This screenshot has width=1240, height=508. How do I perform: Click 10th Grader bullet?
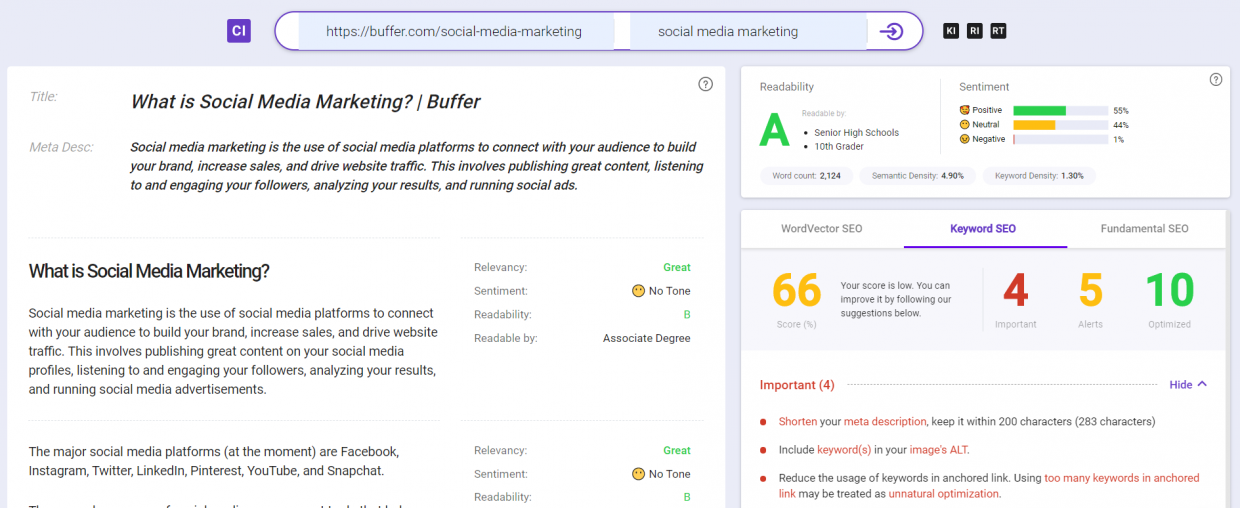pos(840,146)
